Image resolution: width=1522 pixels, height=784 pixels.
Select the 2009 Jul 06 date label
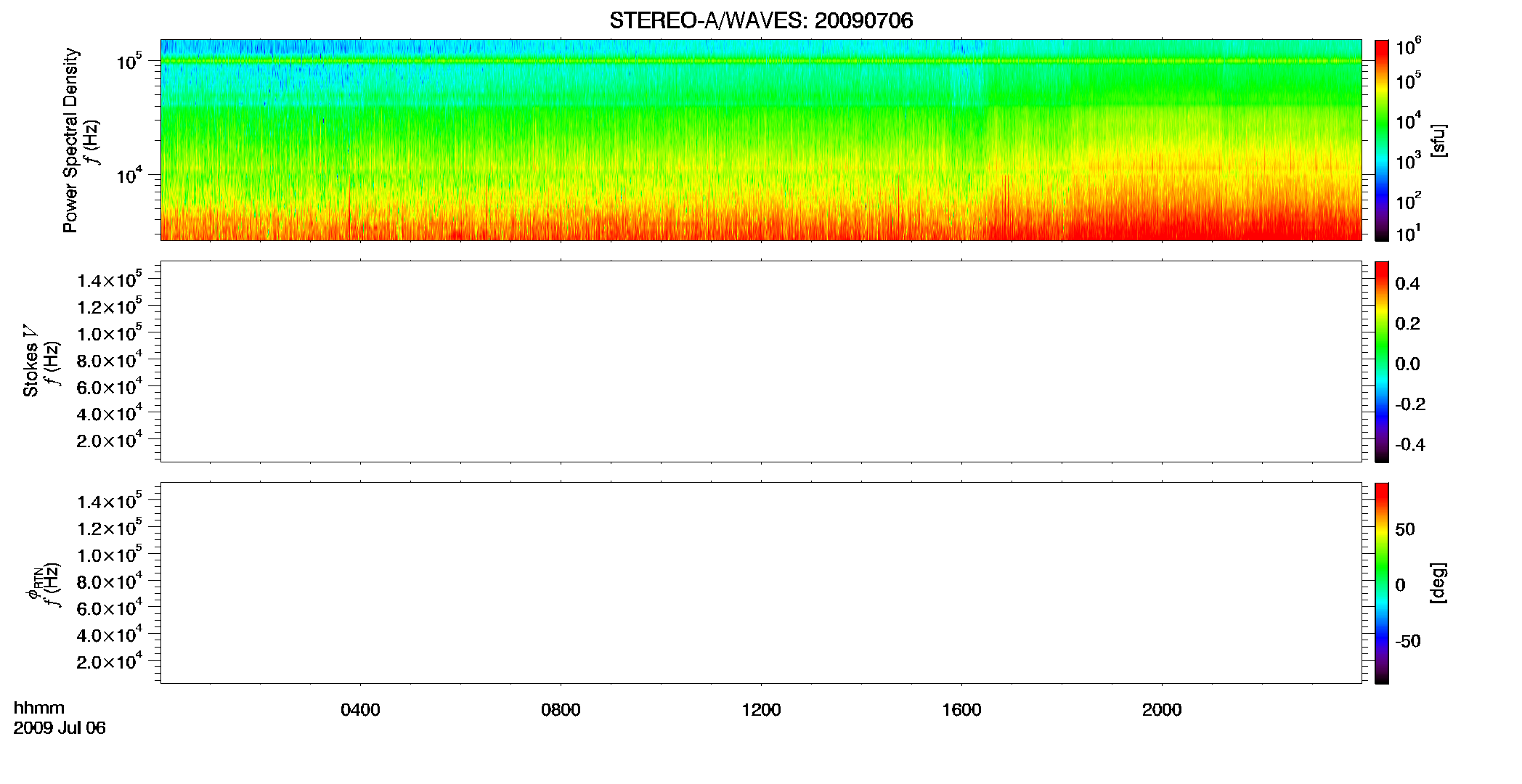(x=60, y=728)
